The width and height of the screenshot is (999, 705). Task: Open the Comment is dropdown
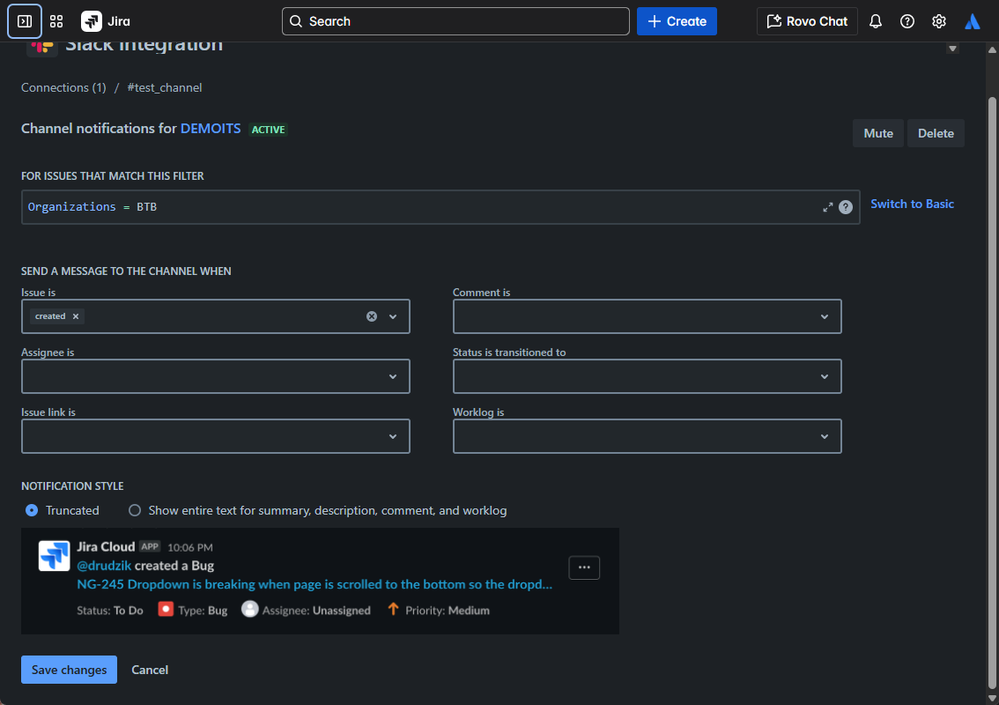coord(647,317)
